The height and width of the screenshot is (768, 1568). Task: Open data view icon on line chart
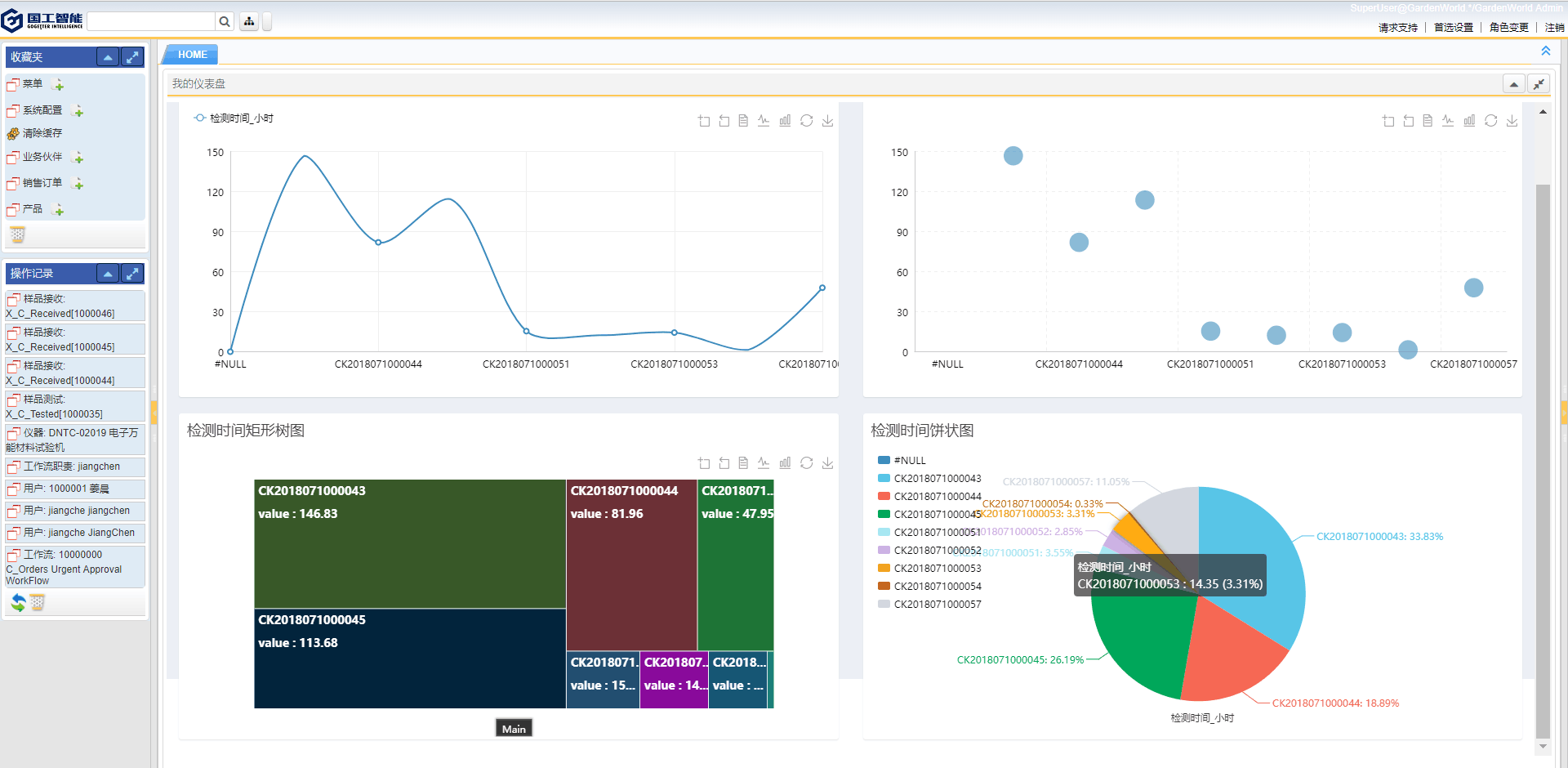click(743, 121)
